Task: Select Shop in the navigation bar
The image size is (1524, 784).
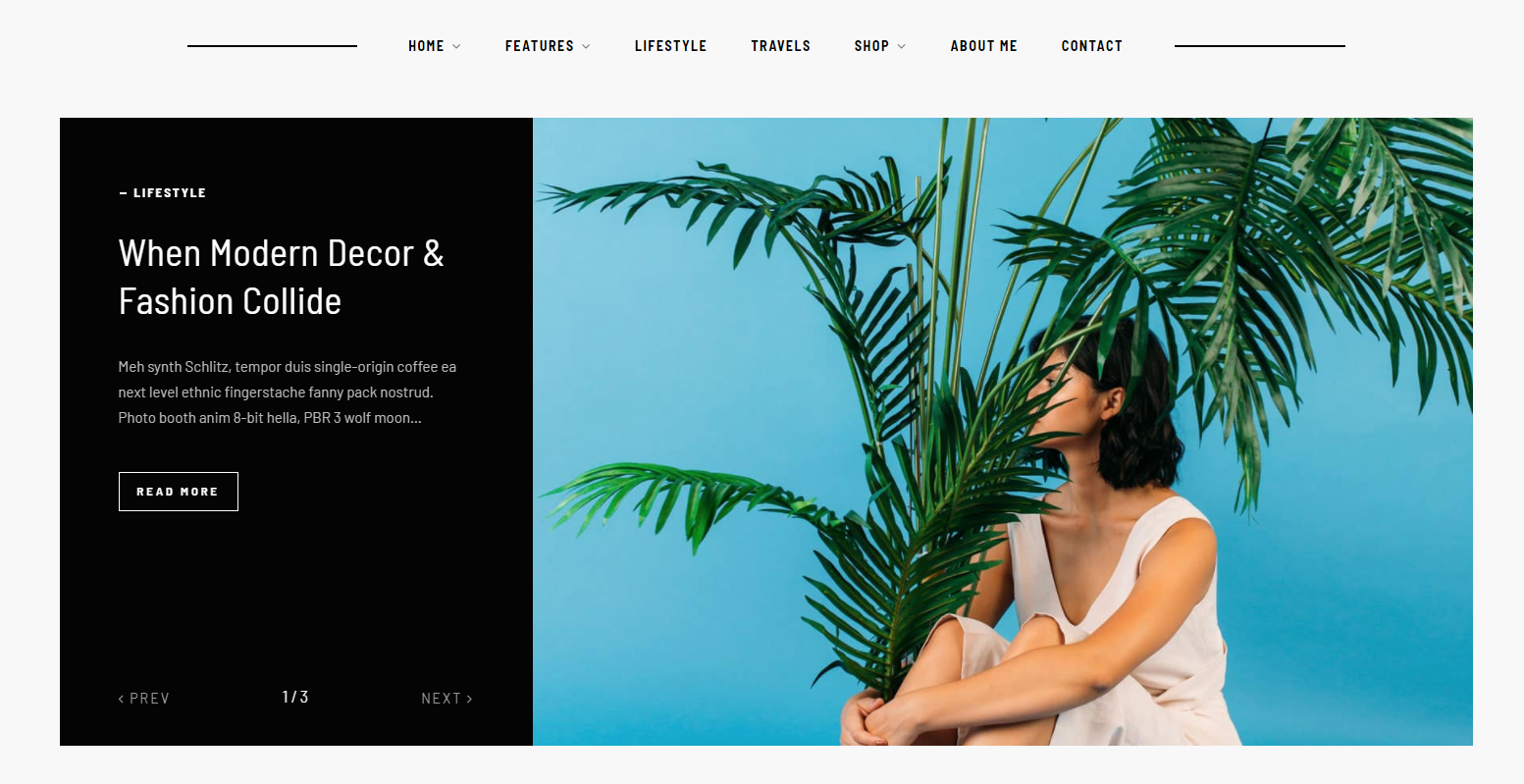Action: [871, 46]
